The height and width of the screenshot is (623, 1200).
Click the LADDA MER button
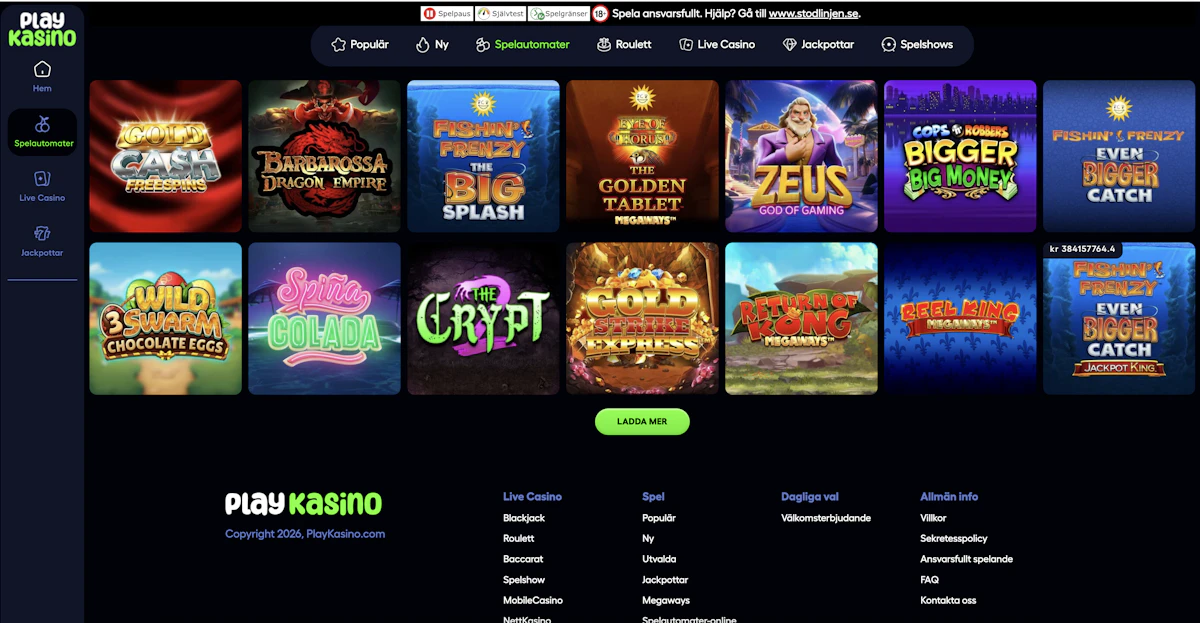pyautogui.click(x=642, y=422)
